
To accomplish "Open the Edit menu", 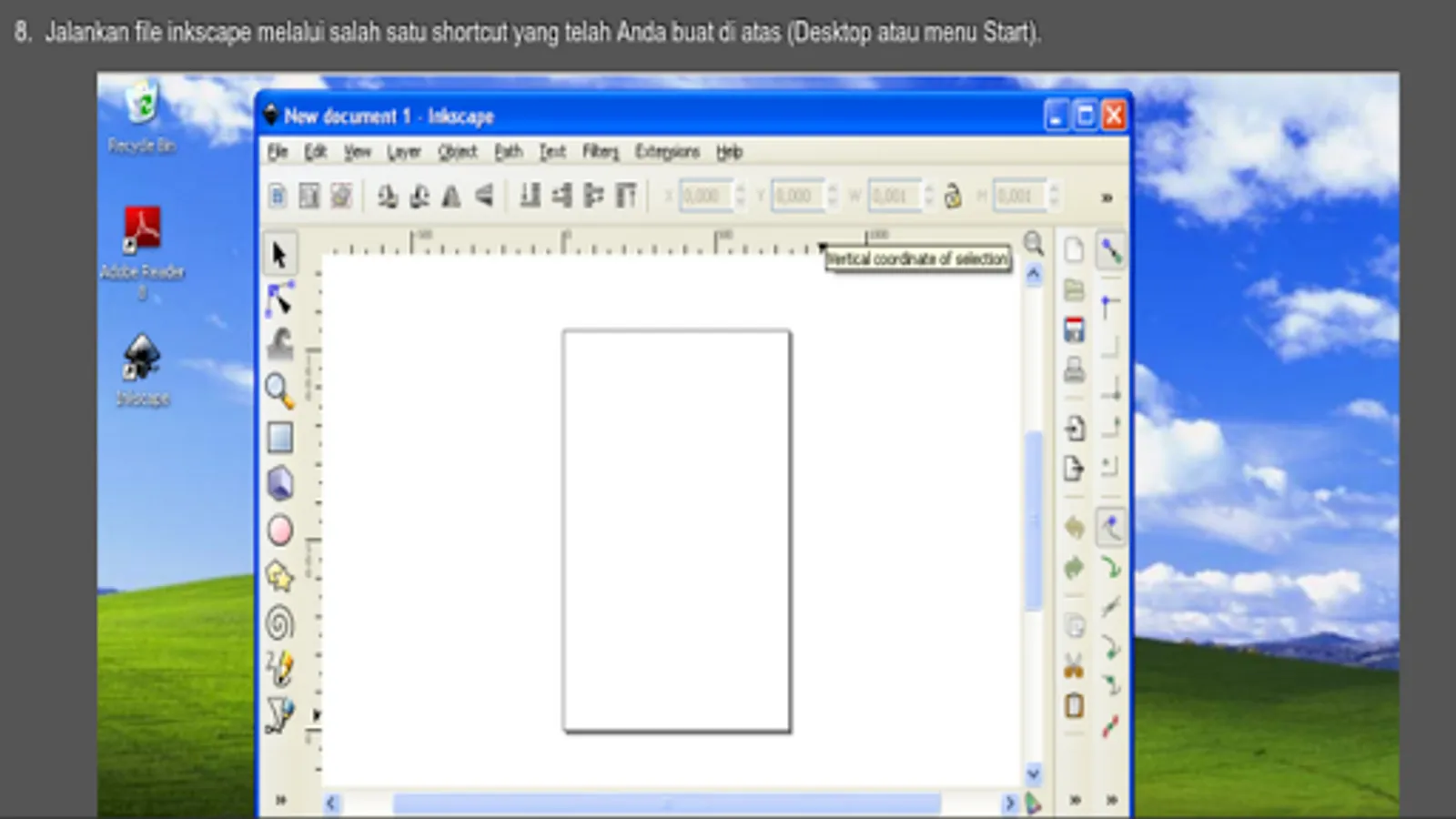I will 316,152.
